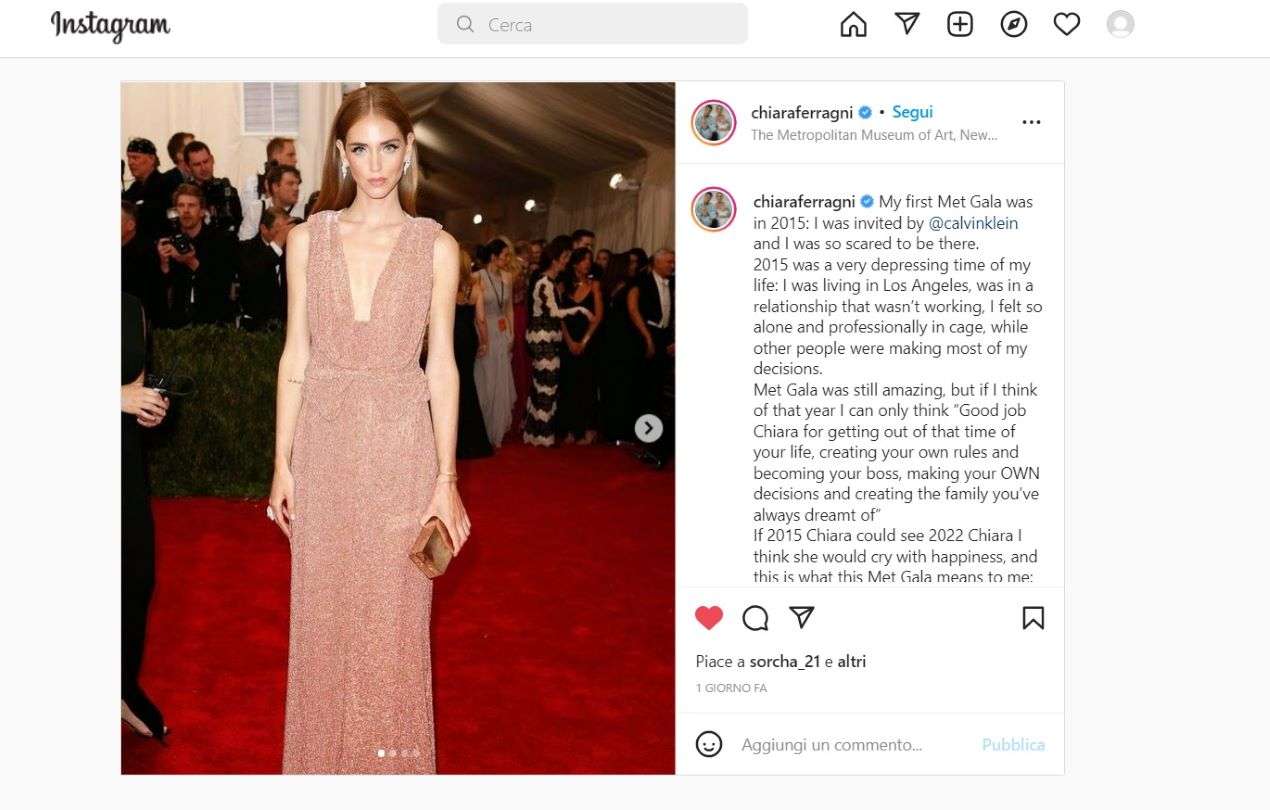Click the Instagram logo
The width and height of the screenshot is (1270, 810).
coord(110,25)
